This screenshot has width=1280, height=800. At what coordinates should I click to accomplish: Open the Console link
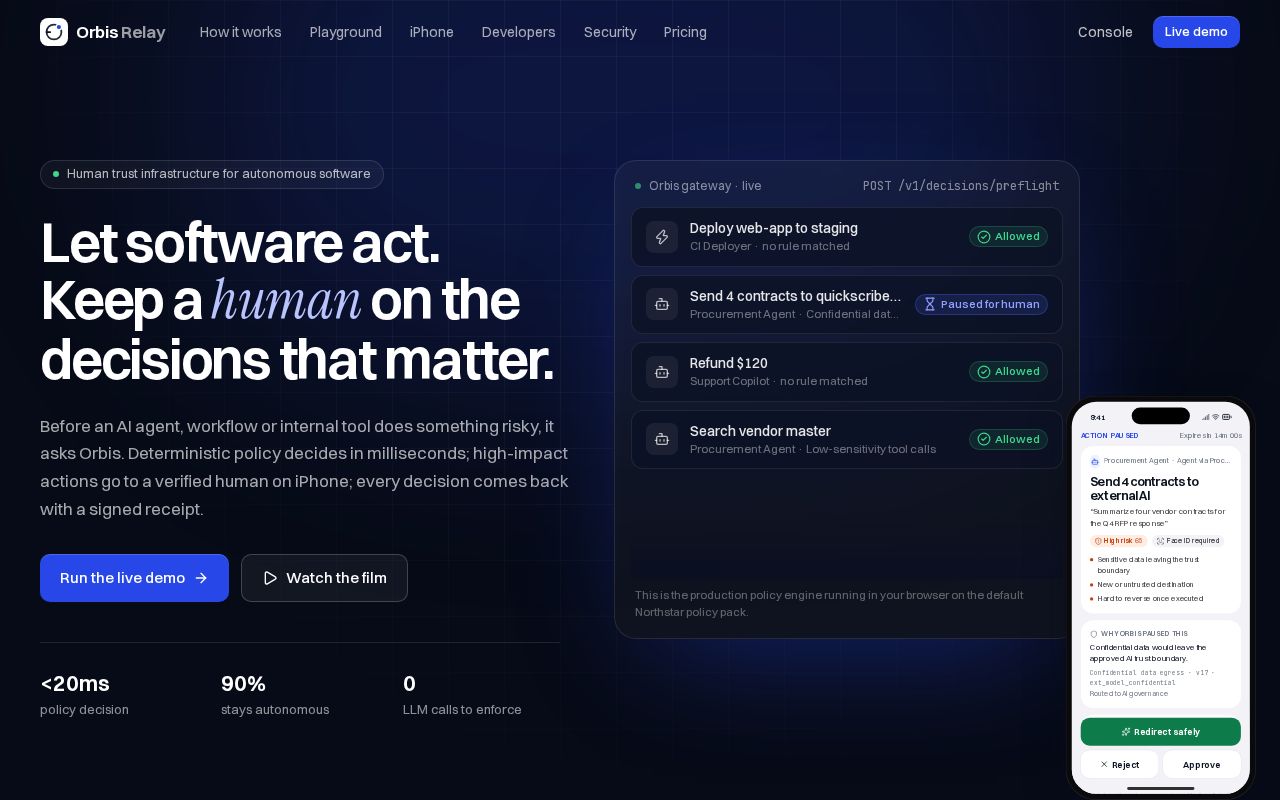(x=1105, y=32)
